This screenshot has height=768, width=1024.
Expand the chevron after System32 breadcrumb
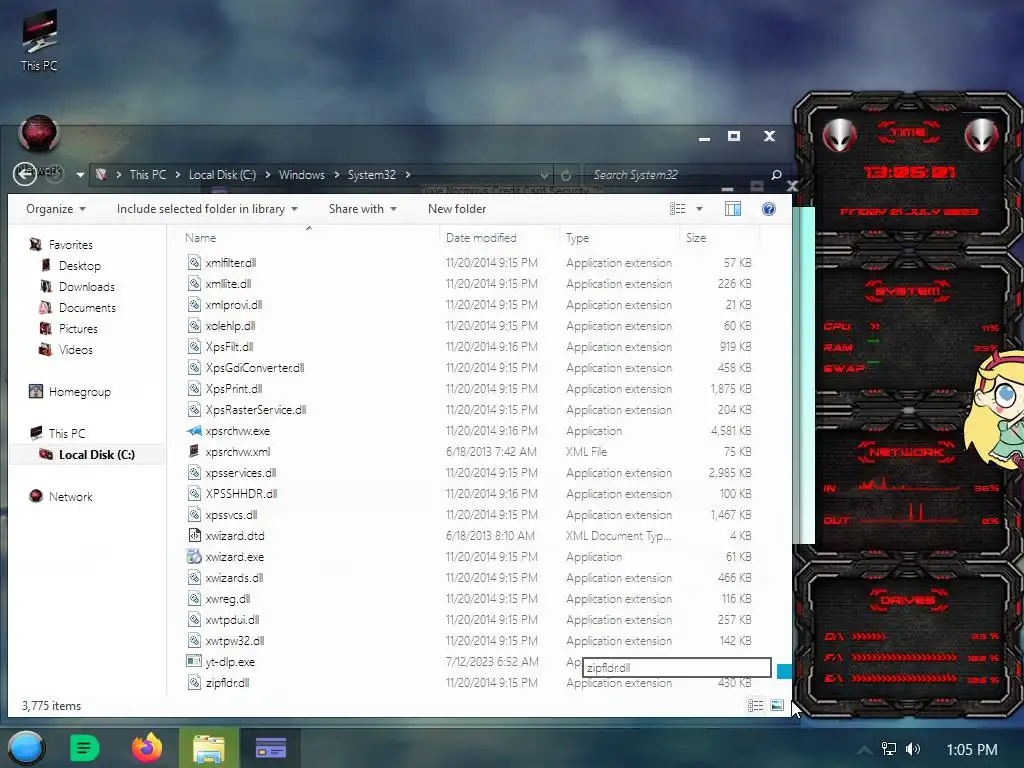click(408, 175)
